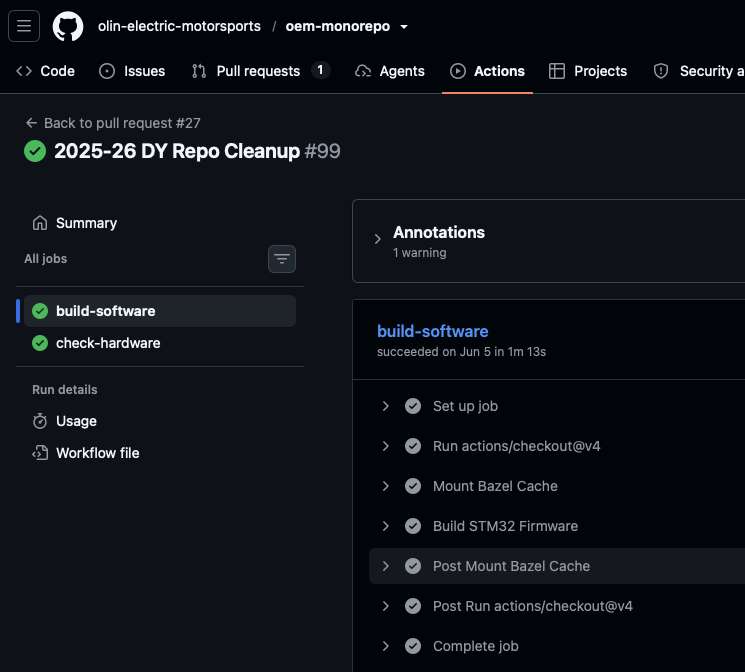The image size is (745, 672).
Task: Select the build-software job in sidebar
Action: [x=160, y=311]
